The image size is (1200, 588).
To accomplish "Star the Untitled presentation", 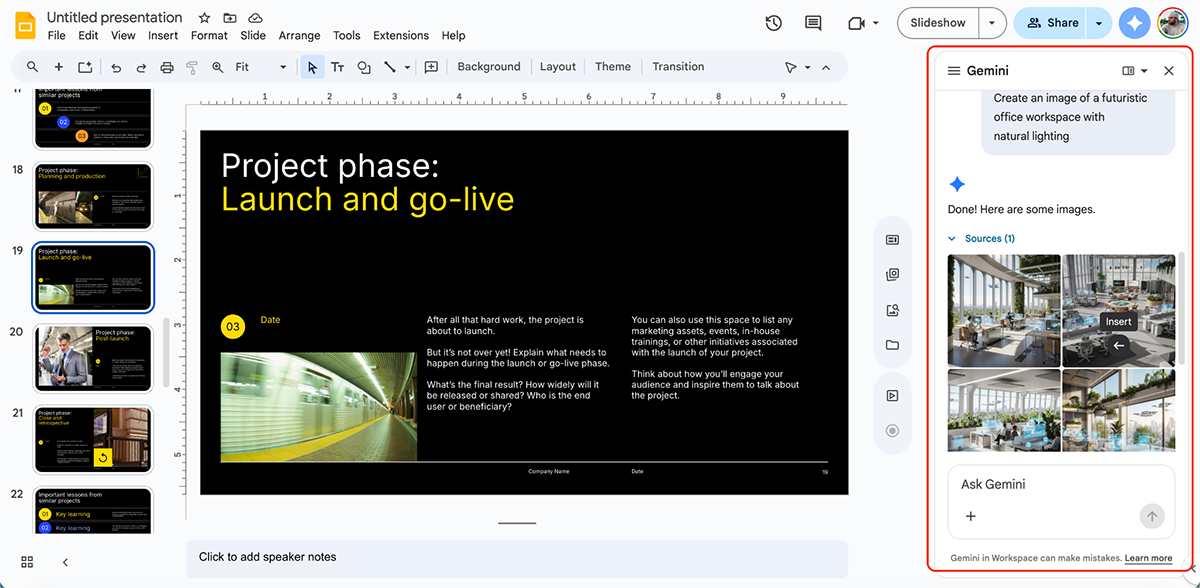I will tap(203, 17).
